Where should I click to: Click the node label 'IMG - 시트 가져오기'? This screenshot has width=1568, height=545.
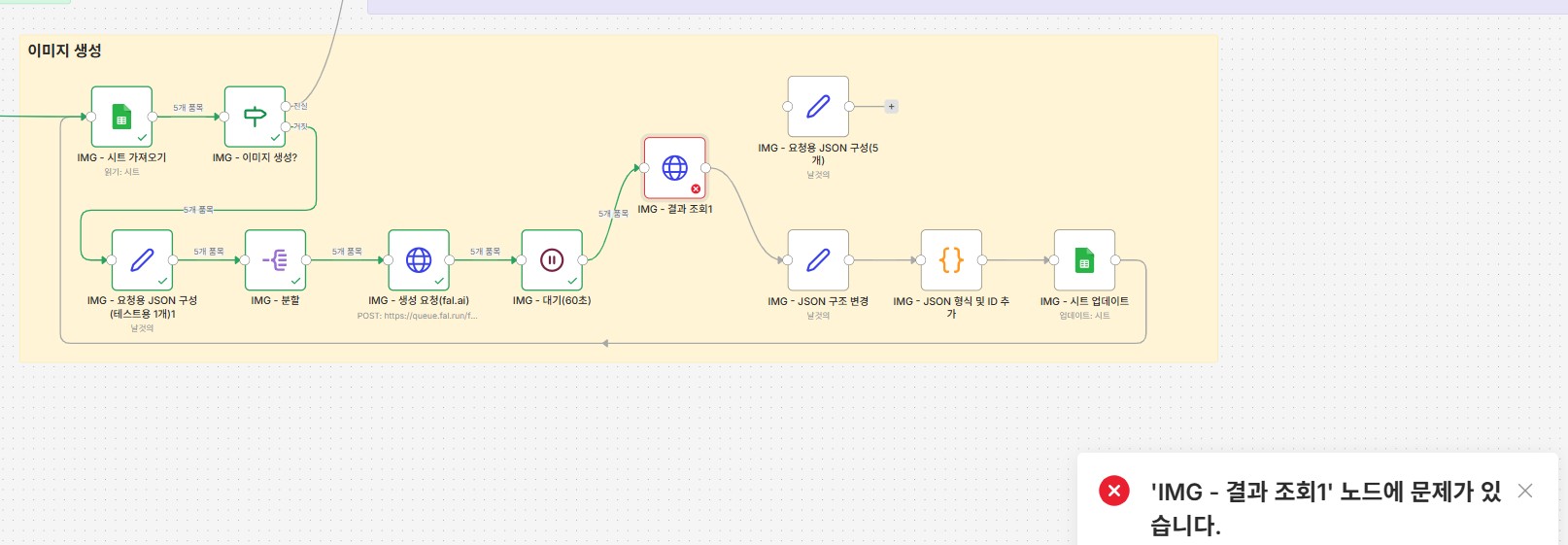pos(121,157)
